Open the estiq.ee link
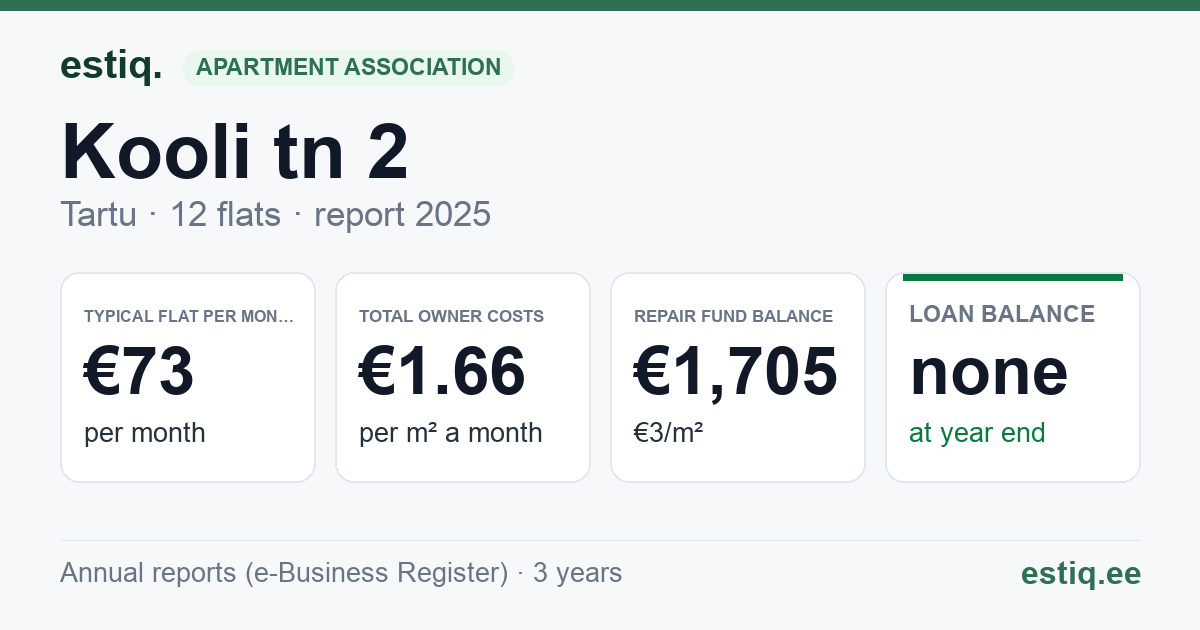This screenshot has height=630, width=1200. pyautogui.click(x=1081, y=573)
